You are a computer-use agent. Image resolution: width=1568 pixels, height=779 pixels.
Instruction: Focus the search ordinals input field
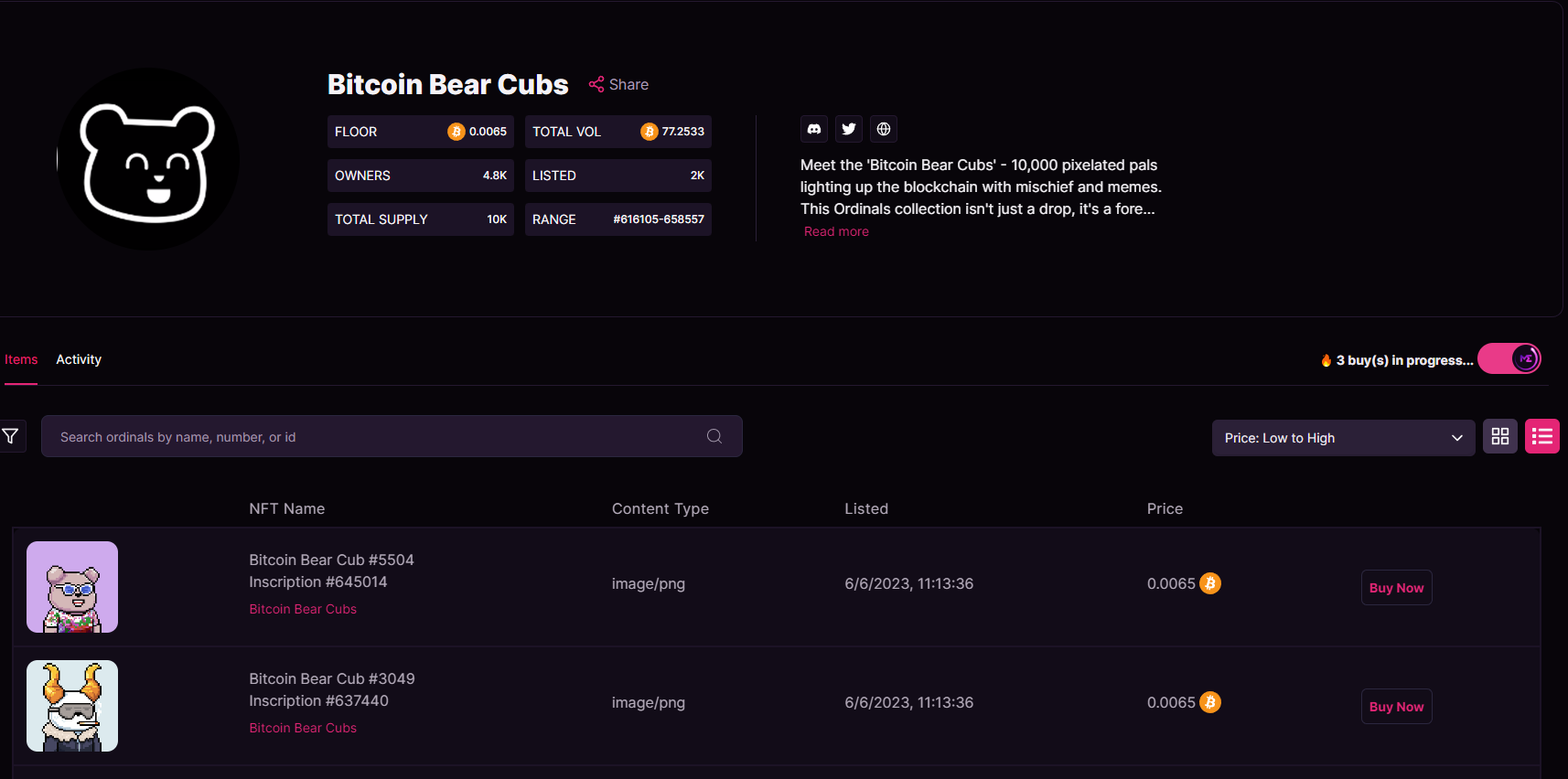(375, 437)
